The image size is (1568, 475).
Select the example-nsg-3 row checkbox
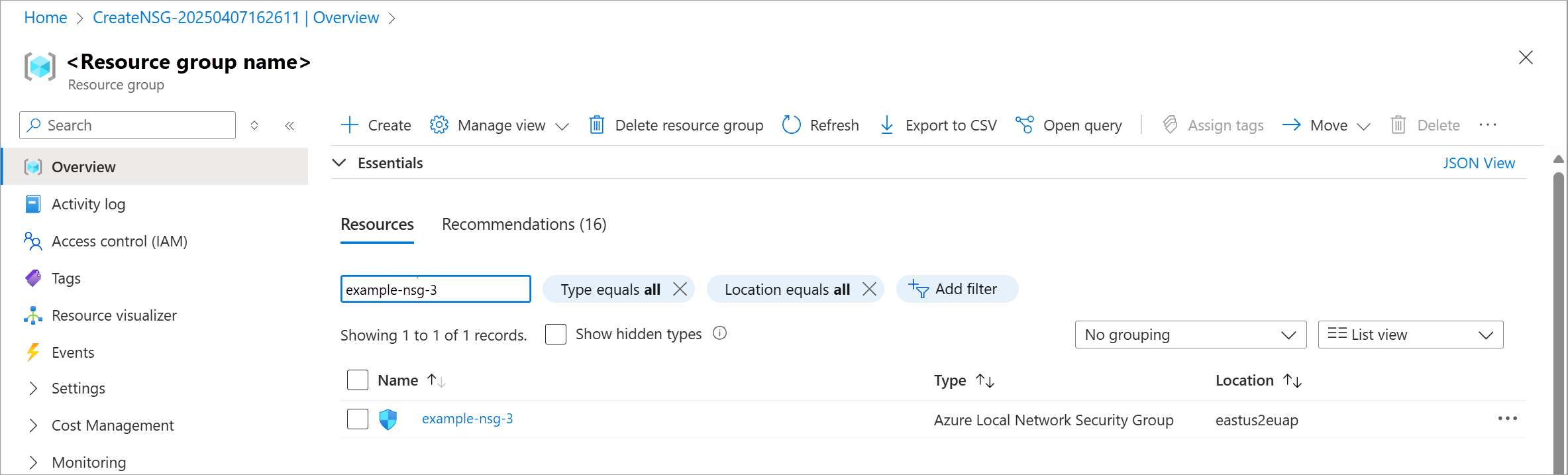(x=358, y=419)
